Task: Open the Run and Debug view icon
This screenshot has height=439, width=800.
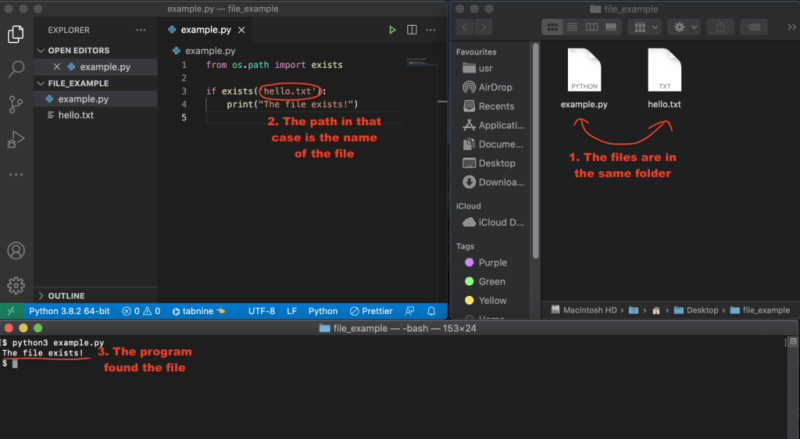Action: point(16,139)
